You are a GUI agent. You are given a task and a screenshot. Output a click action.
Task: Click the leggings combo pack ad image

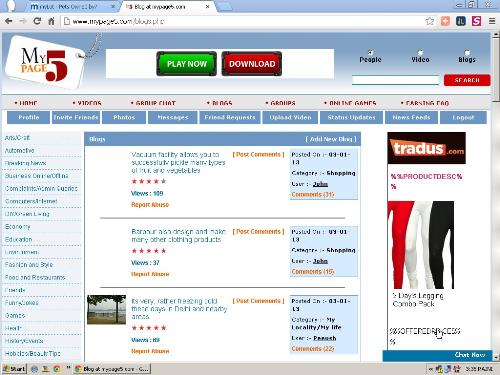click(x=421, y=245)
